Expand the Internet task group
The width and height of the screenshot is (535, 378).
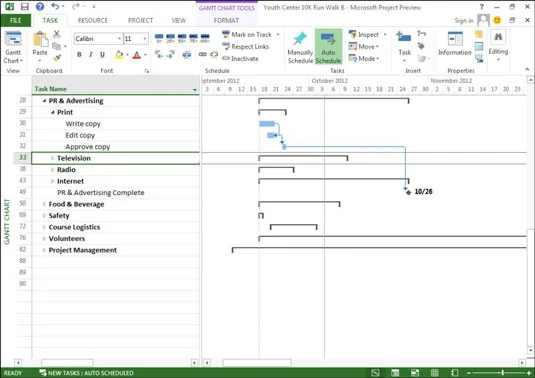point(53,181)
